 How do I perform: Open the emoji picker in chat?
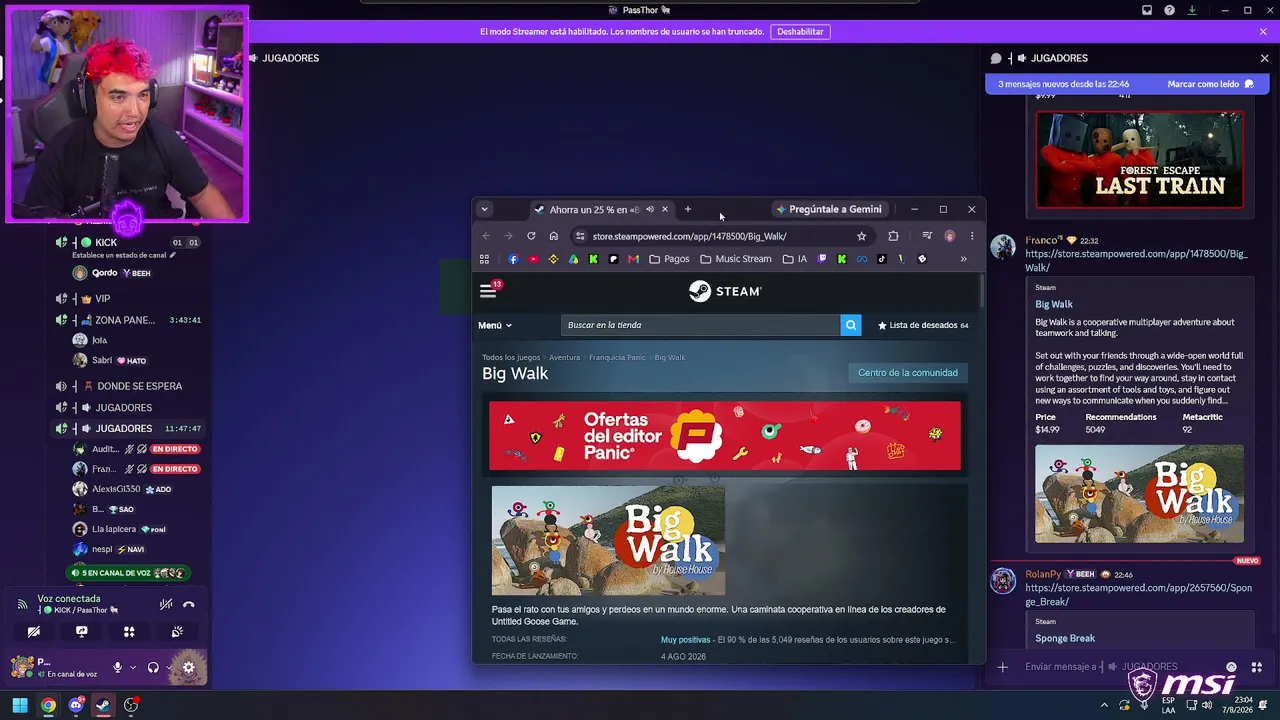(x=1232, y=667)
